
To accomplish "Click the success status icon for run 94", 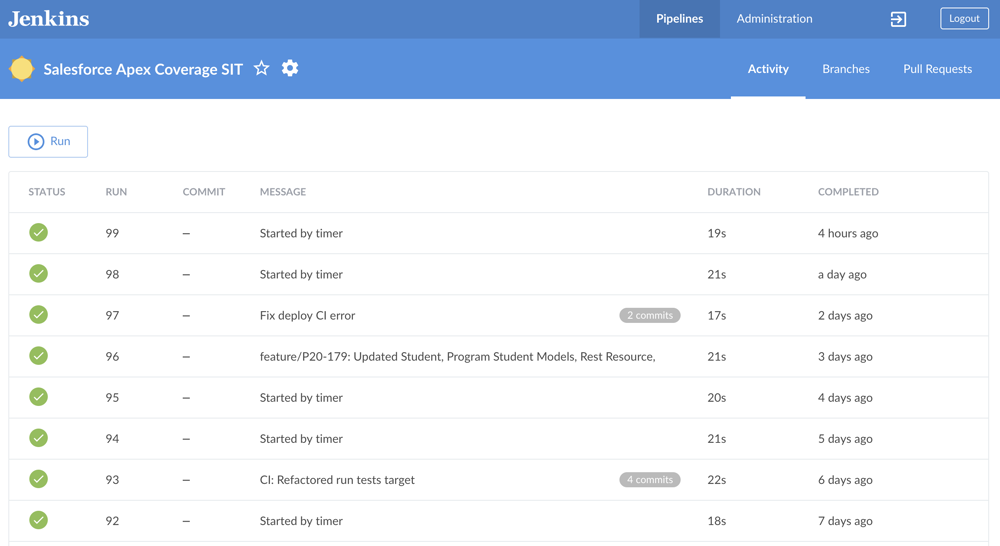I will click(38, 438).
